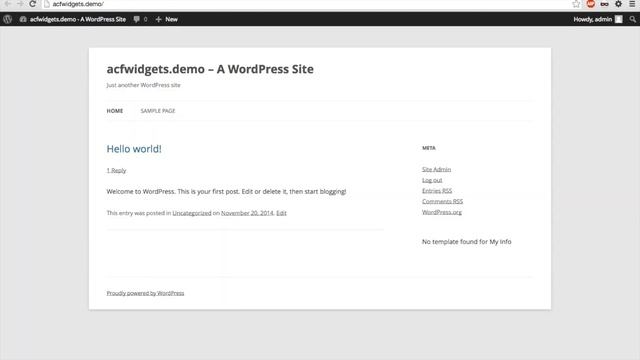The height and width of the screenshot is (360, 640).
Task: Open Site Admin from Meta widget
Action: 436,169
